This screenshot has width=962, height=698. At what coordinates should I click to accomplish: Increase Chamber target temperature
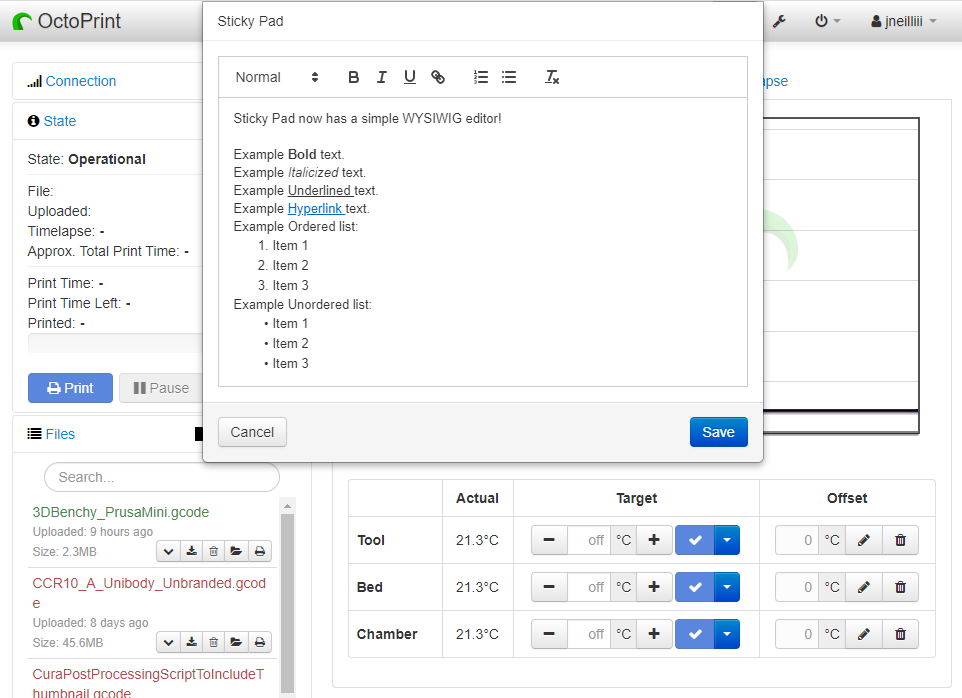654,634
